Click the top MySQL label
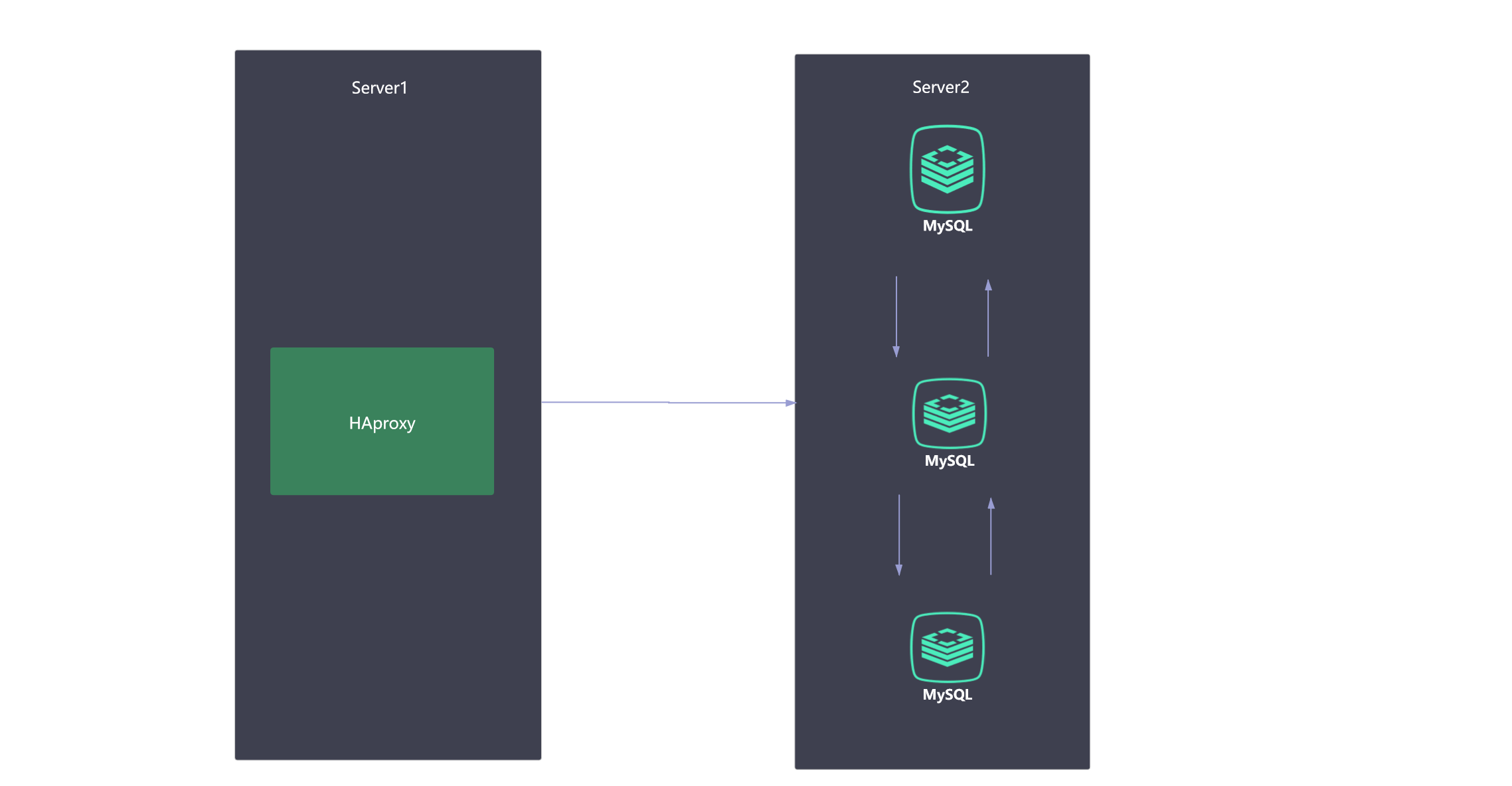 pos(948,226)
